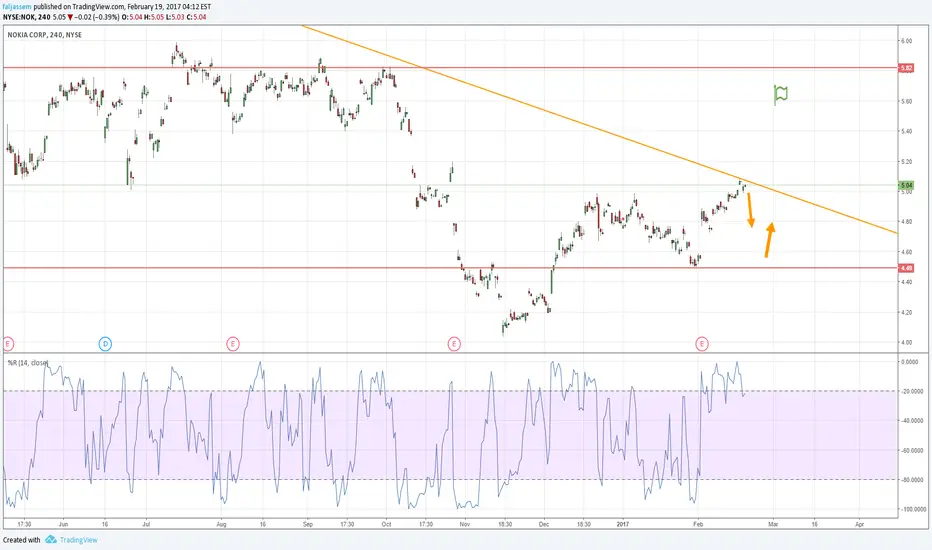Click the NYSE:NOK, 240 symbol text
Image resolution: width=932 pixels, height=550 pixels.
click(26, 17)
